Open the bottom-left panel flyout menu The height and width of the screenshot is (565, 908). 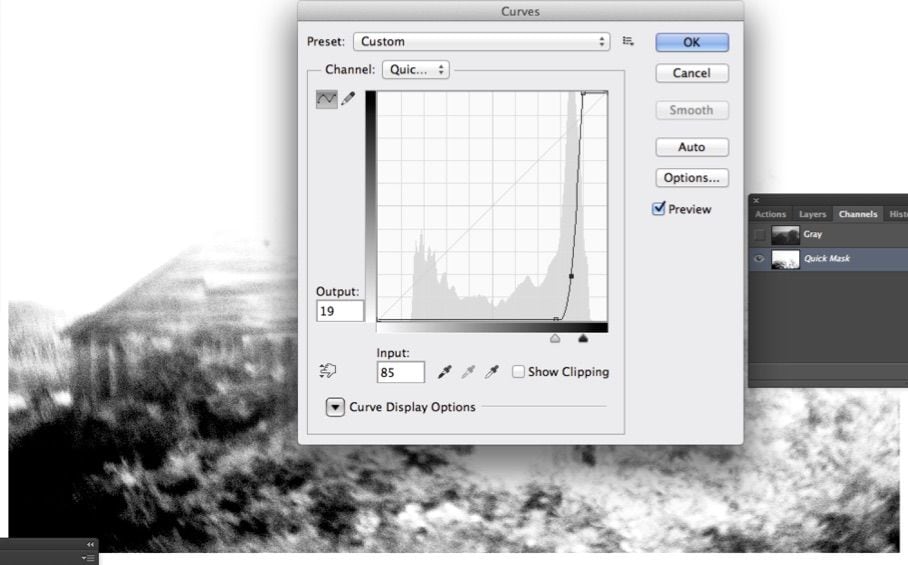[89, 557]
